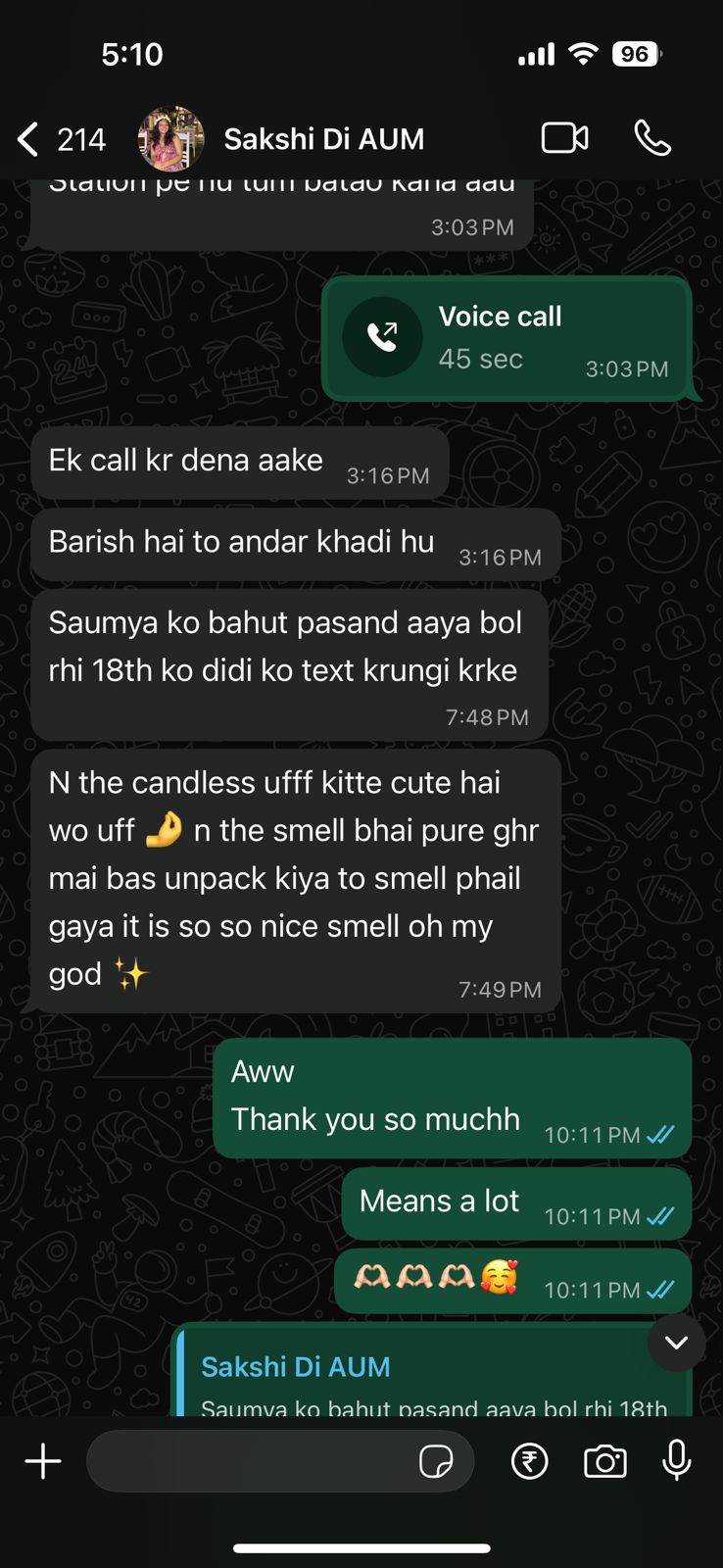Tap the candles smell message bubble
The width and height of the screenshot is (723, 1568).
[296, 881]
